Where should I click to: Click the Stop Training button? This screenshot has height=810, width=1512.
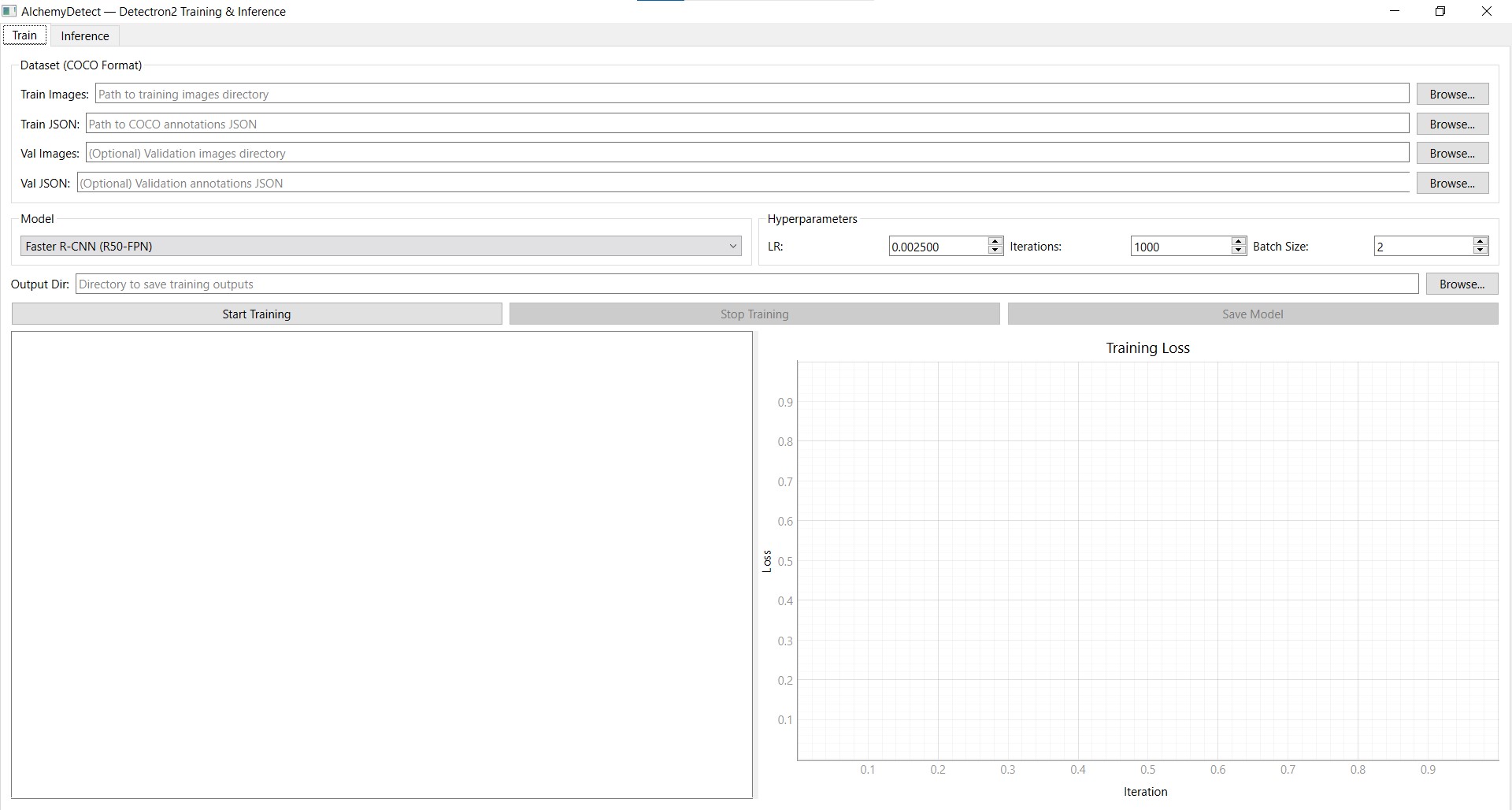click(754, 314)
